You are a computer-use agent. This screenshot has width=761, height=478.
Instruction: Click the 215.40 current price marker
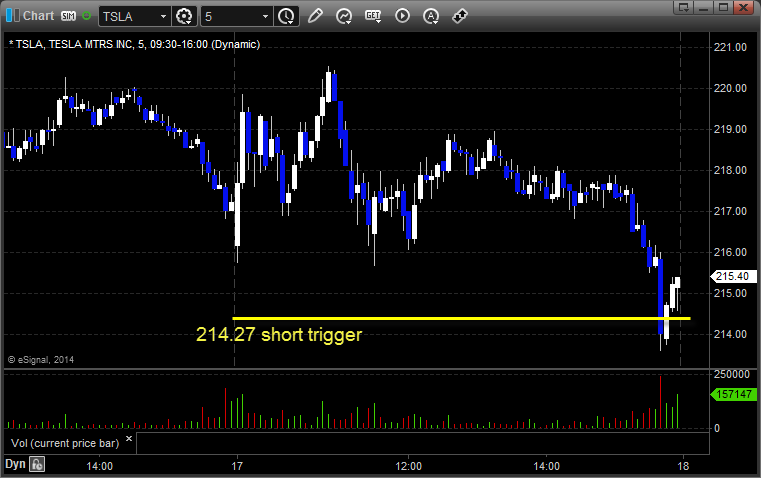coord(733,276)
